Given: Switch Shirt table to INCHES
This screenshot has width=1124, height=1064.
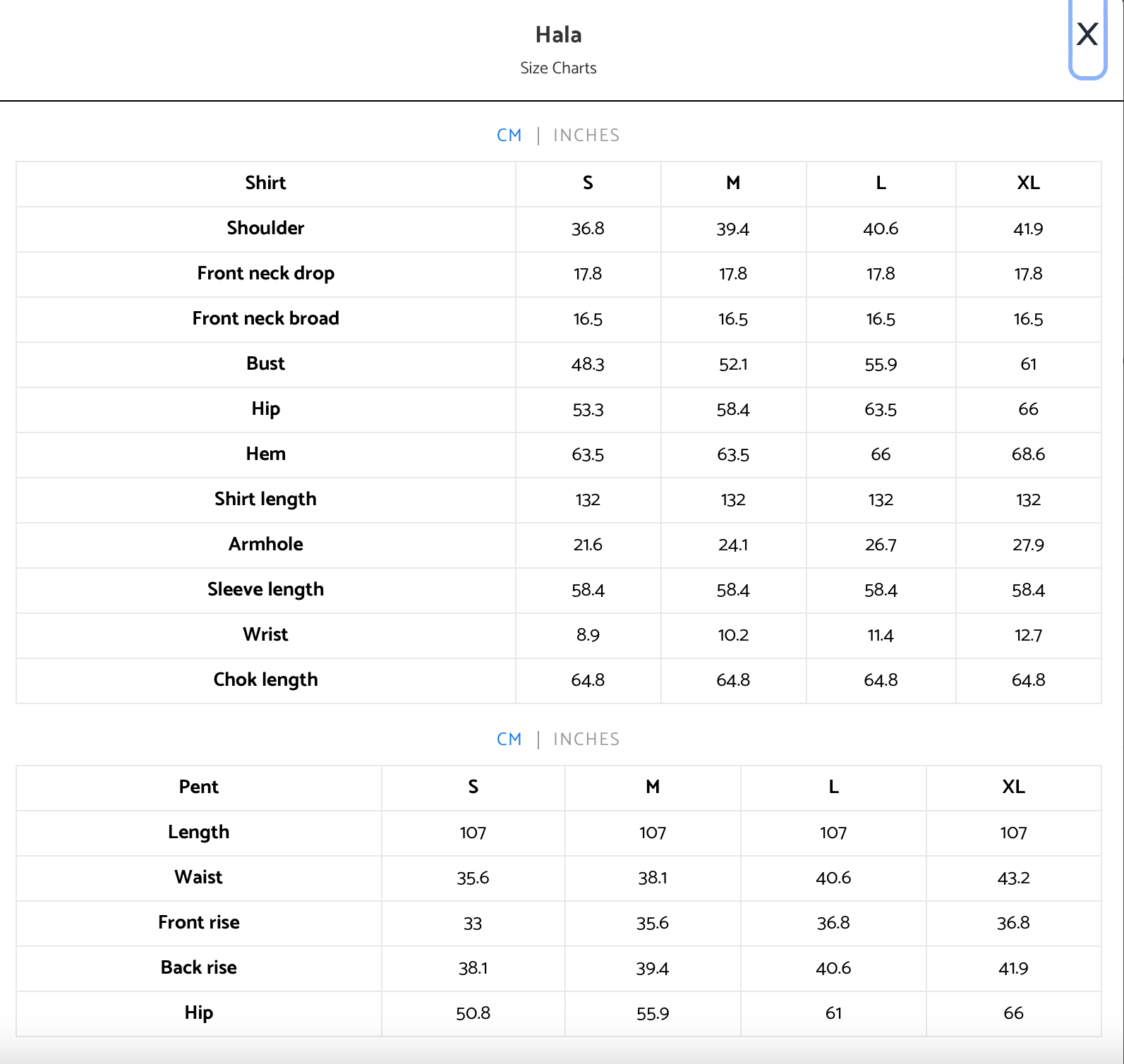Looking at the screenshot, I should 586,135.
